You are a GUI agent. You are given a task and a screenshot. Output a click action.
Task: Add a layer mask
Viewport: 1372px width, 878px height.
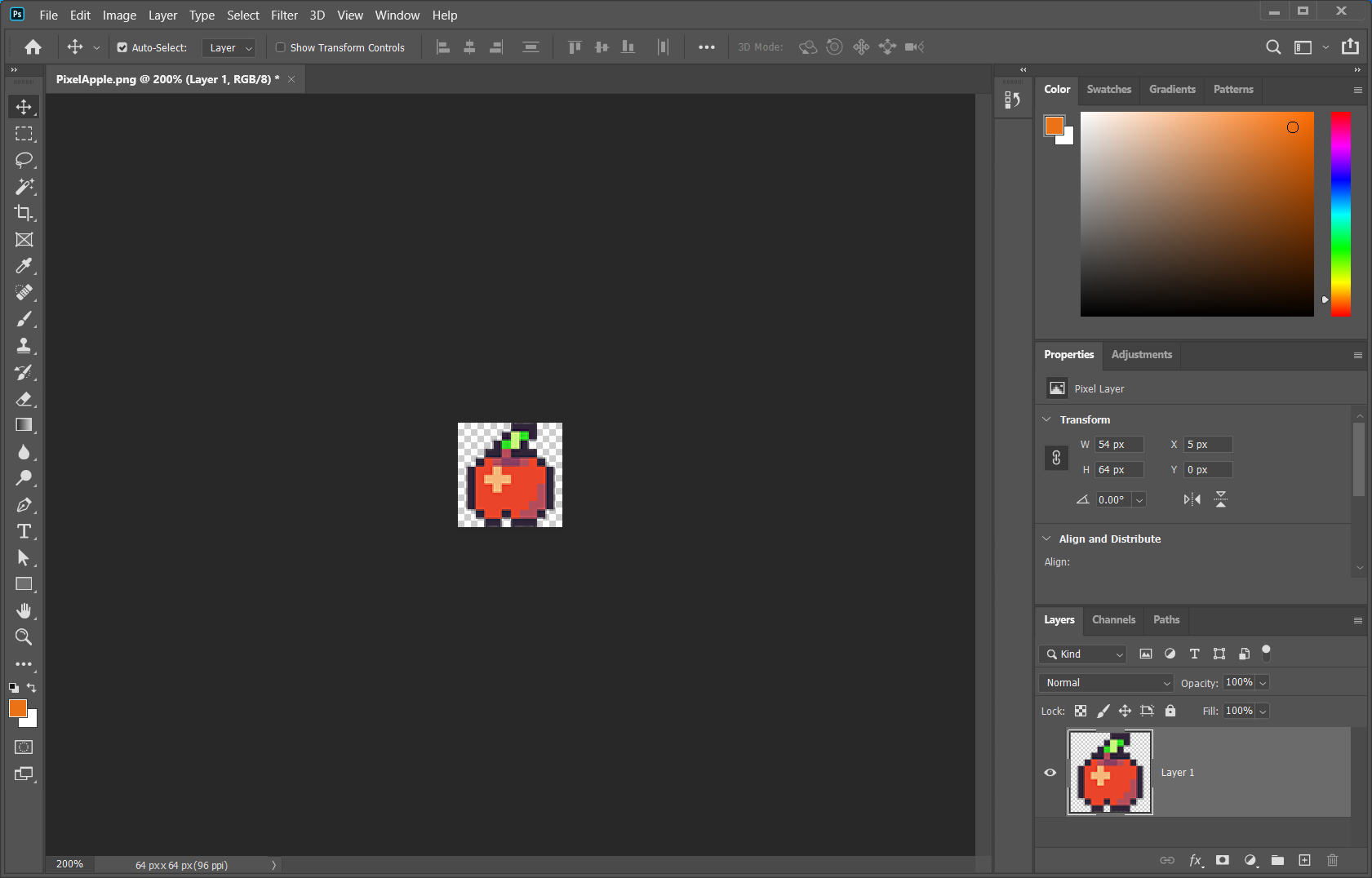(1223, 860)
